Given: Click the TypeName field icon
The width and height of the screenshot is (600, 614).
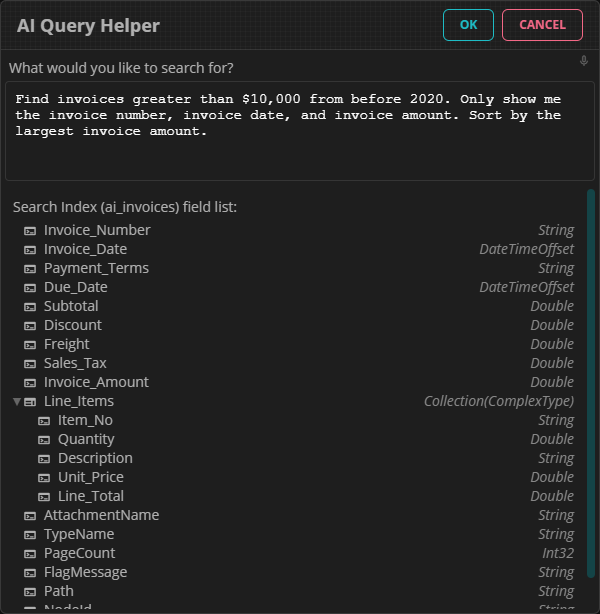Looking at the screenshot, I should click(x=30, y=535).
